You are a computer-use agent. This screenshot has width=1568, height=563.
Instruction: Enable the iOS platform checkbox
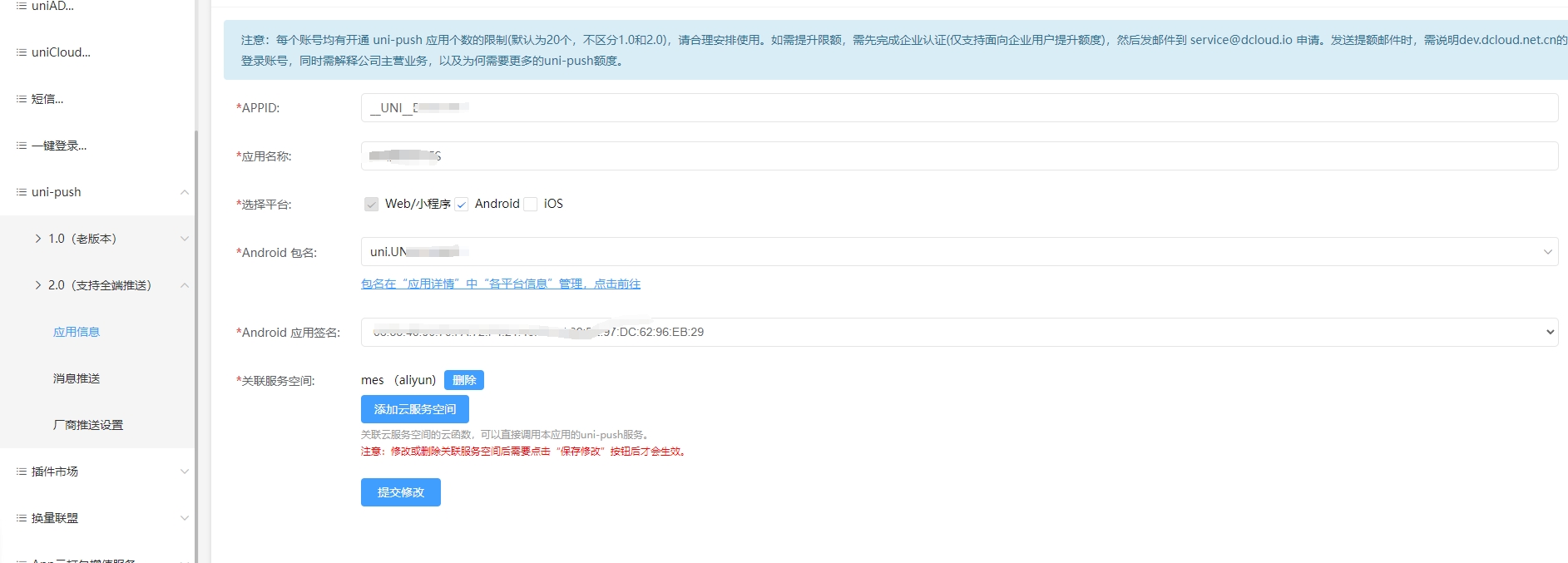tap(530, 205)
